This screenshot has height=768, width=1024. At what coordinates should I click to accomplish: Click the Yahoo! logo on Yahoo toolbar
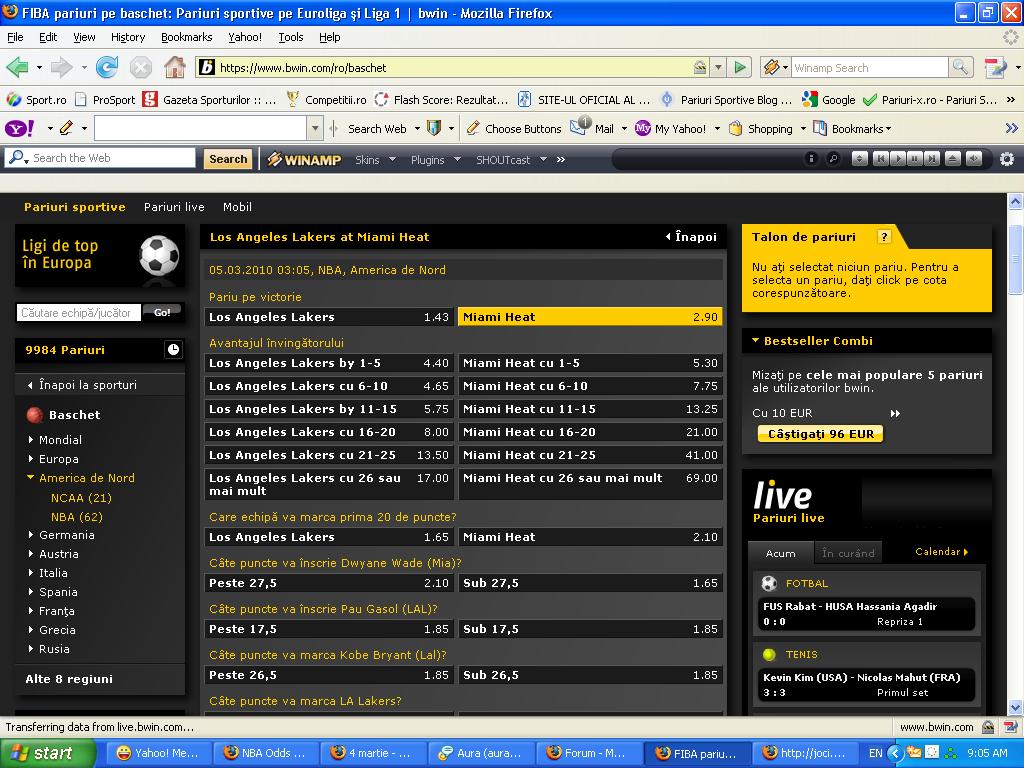pos(20,129)
